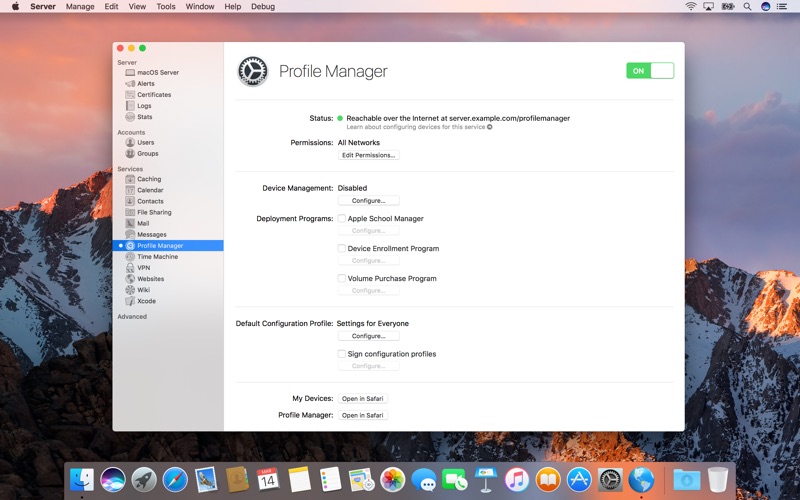Select Profile Manager row in sidebar
Screen dimensions: 800x500
(168, 245)
